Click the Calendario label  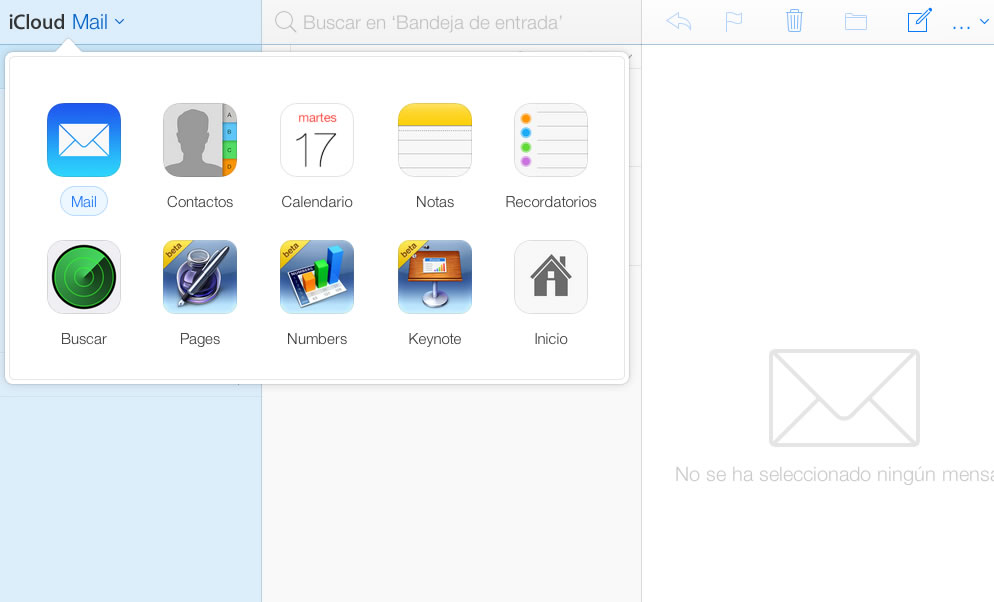(317, 202)
